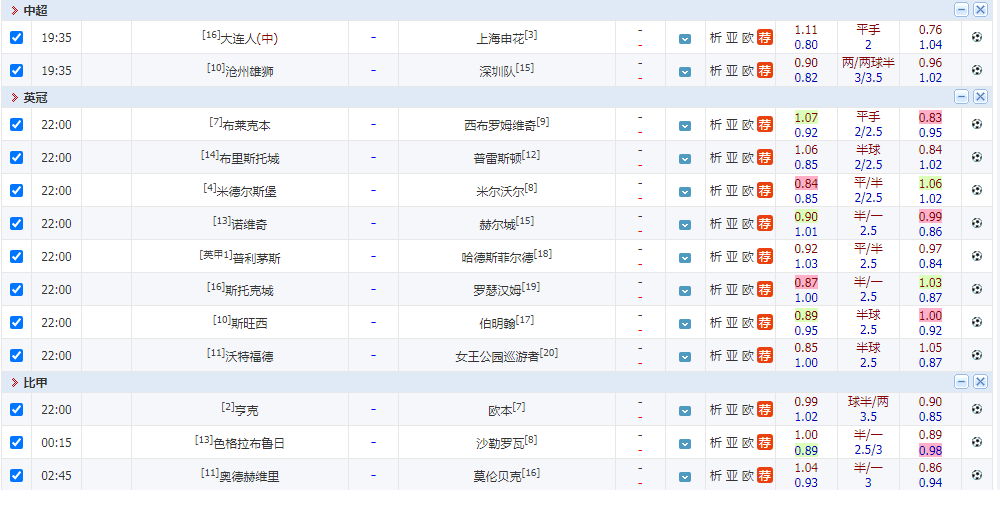The height and width of the screenshot is (520, 1000).
Task: Close the 英冠 section with X button
Action: coord(980,96)
